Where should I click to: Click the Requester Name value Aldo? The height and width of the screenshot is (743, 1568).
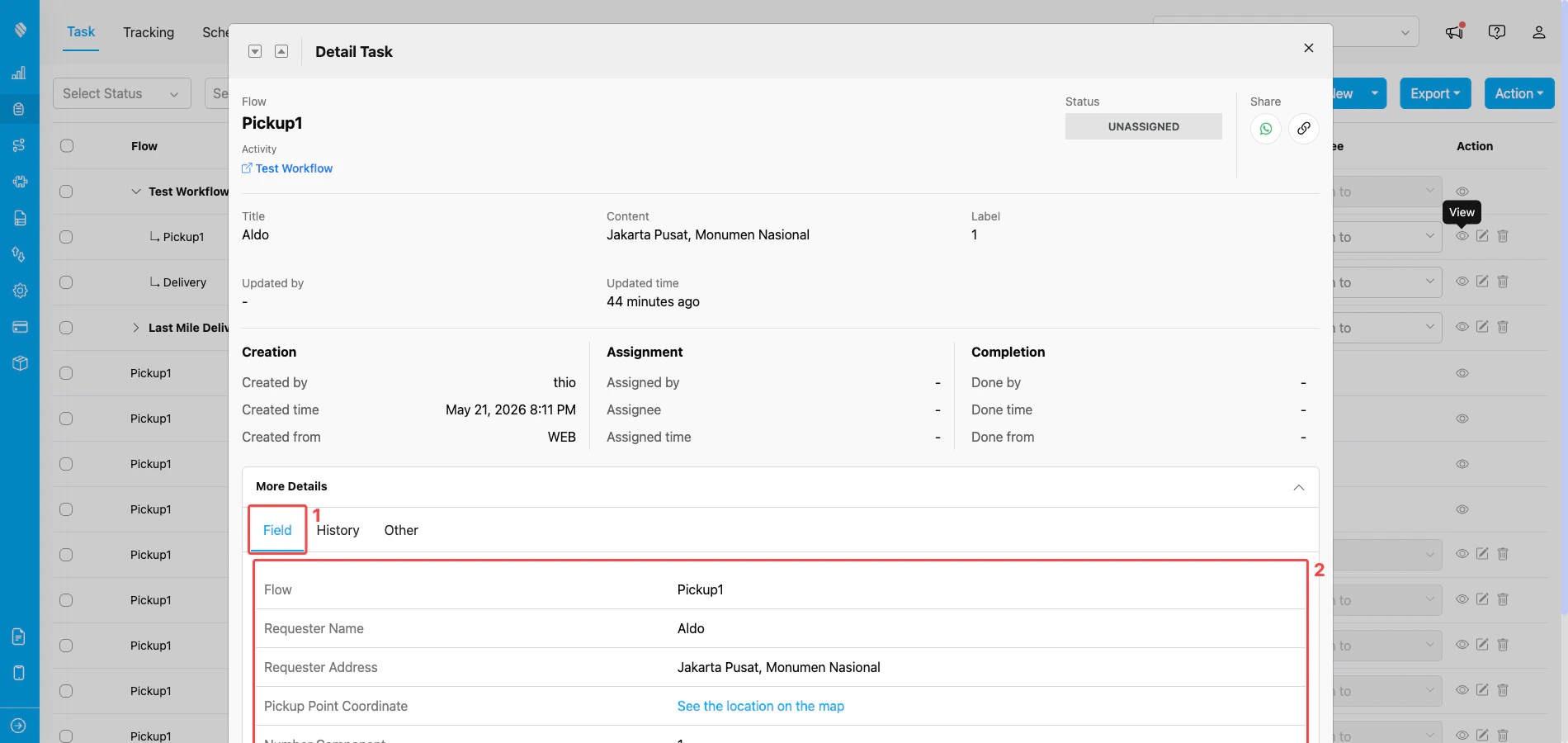click(691, 628)
